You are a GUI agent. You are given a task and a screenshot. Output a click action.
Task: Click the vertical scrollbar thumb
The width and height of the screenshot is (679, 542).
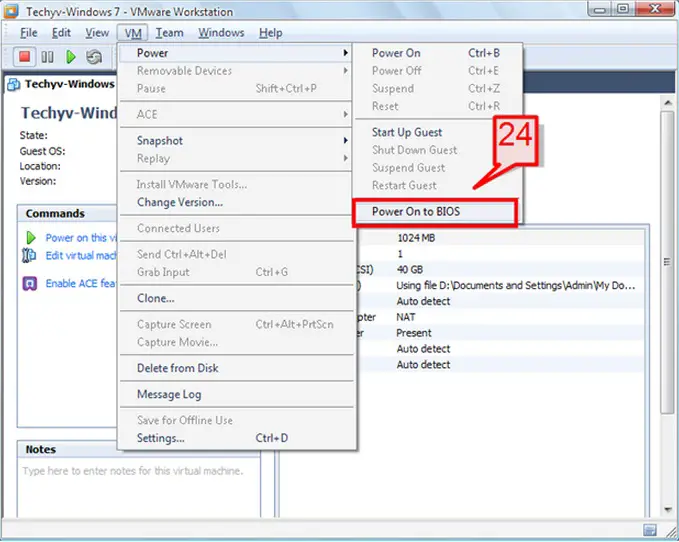click(x=667, y=262)
